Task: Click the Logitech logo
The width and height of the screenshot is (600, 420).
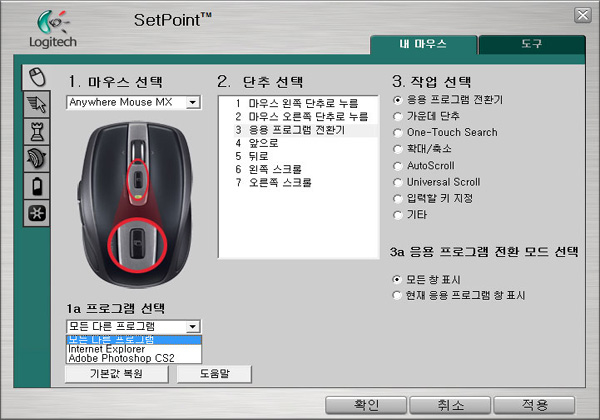Action: (53, 29)
